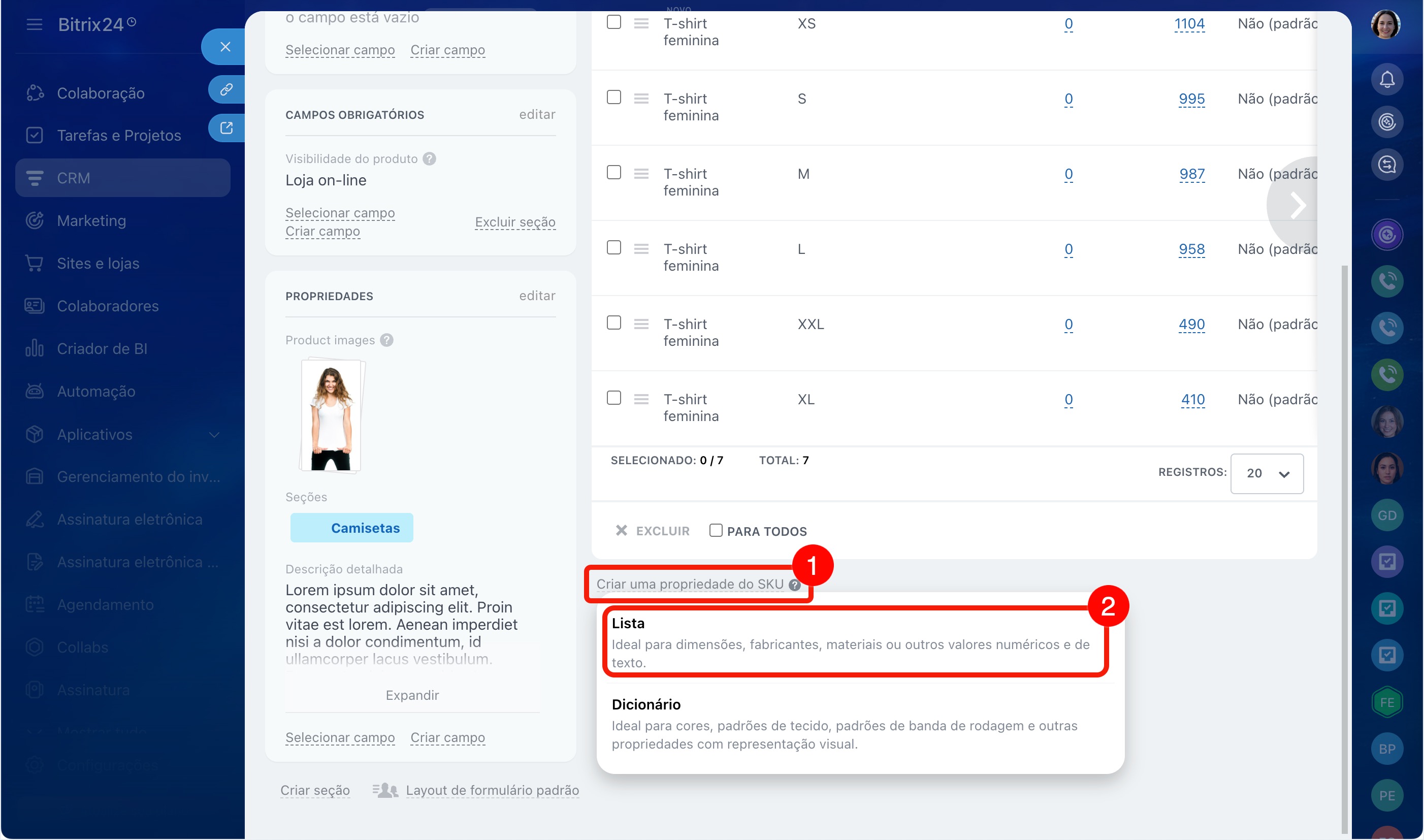Viewport: 1424px width, 840px height.
Task: Click help icon beside Criar uma propriedade do SKU
Action: pos(795,585)
